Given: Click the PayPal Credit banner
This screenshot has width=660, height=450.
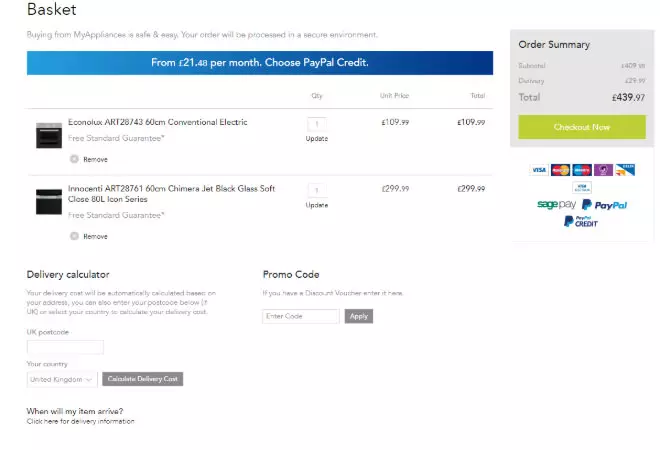Looking at the screenshot, I should click(x=260, y=63).
